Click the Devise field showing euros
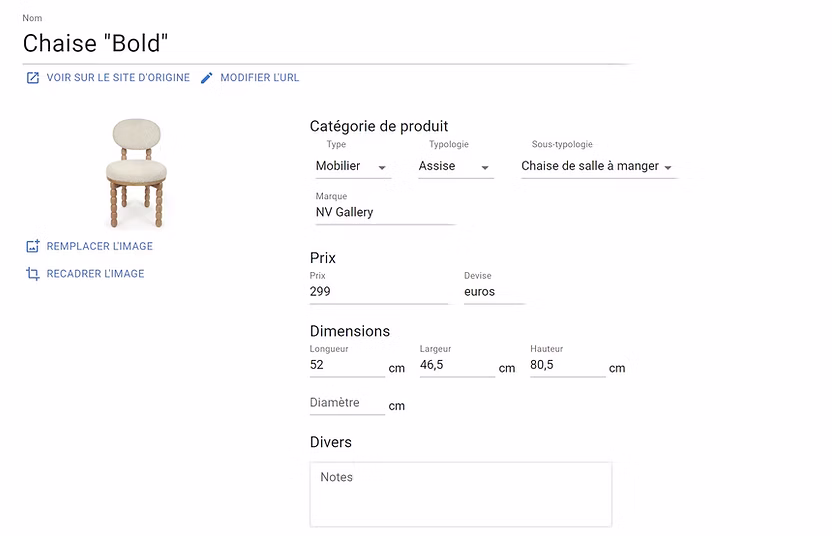 click(x=493, y=292)
